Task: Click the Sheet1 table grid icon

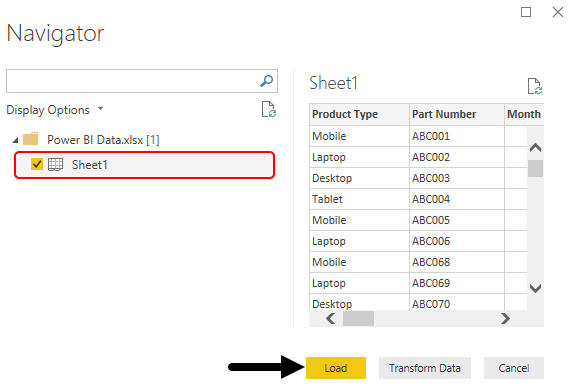Action: pyautogui.click(x=56, y=164)
